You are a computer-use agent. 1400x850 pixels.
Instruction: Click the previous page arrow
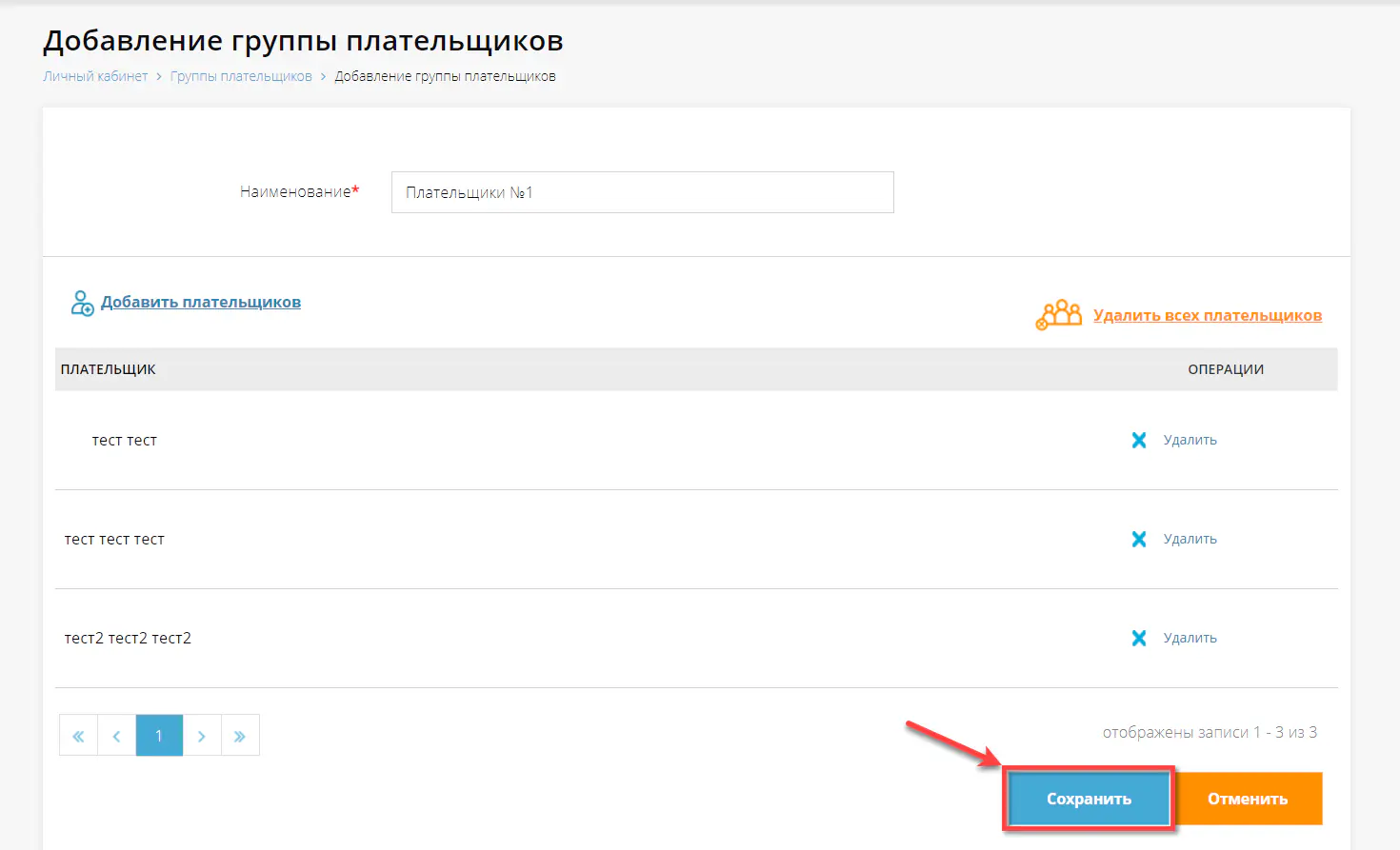(116, 734)
